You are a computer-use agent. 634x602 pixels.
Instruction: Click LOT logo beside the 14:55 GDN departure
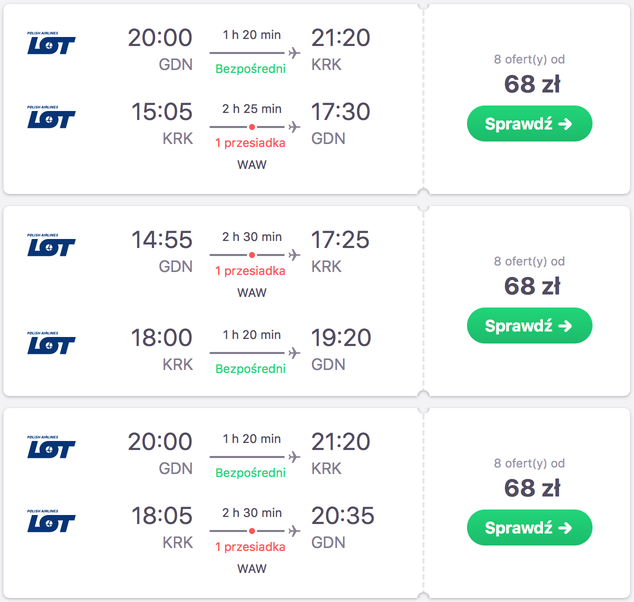coord(51,245)
